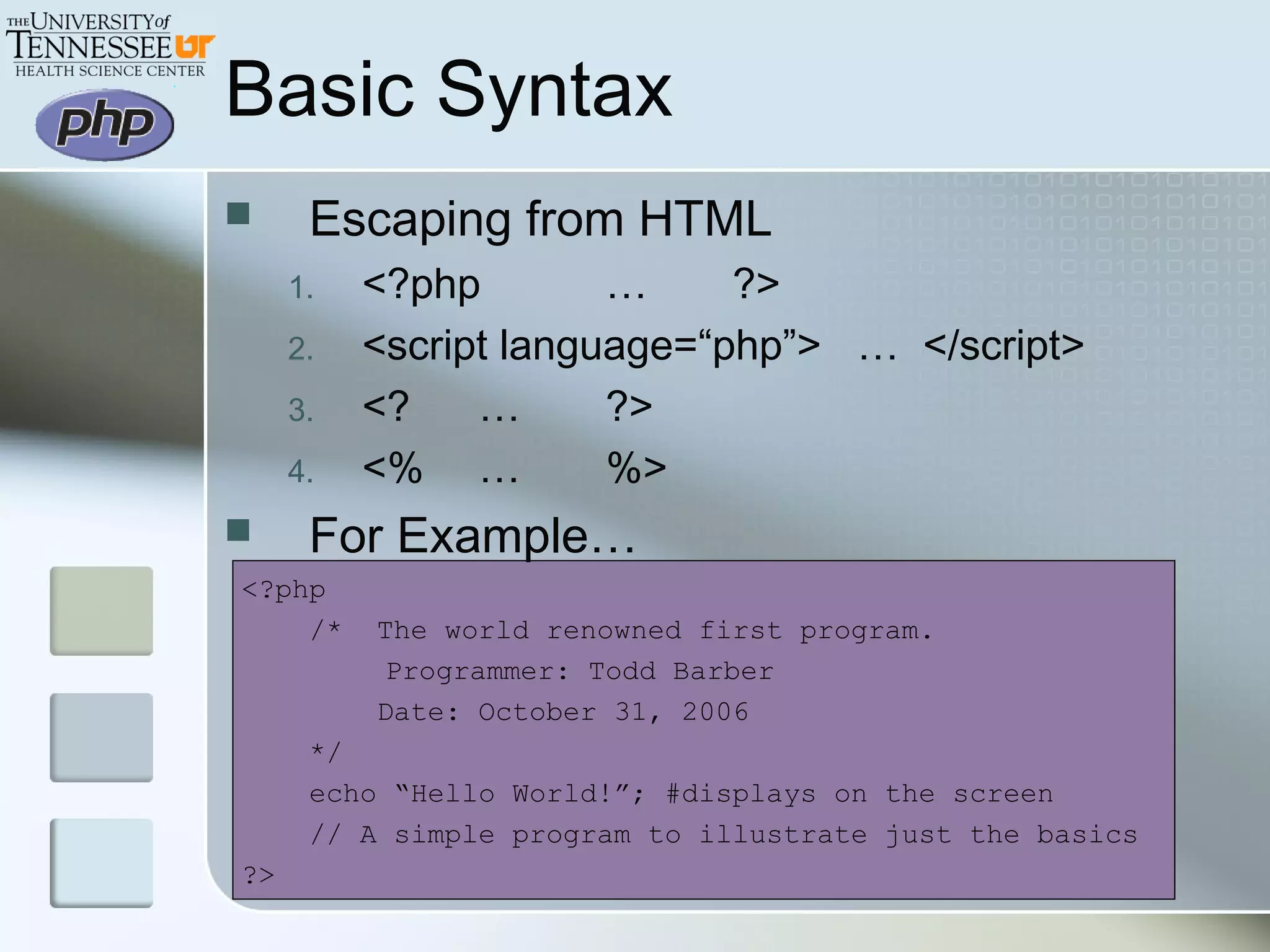This screenshot has height=952, width=1270.
Task: Click the Programmer: Todd Barber comment line
Action: click(580, 671)
